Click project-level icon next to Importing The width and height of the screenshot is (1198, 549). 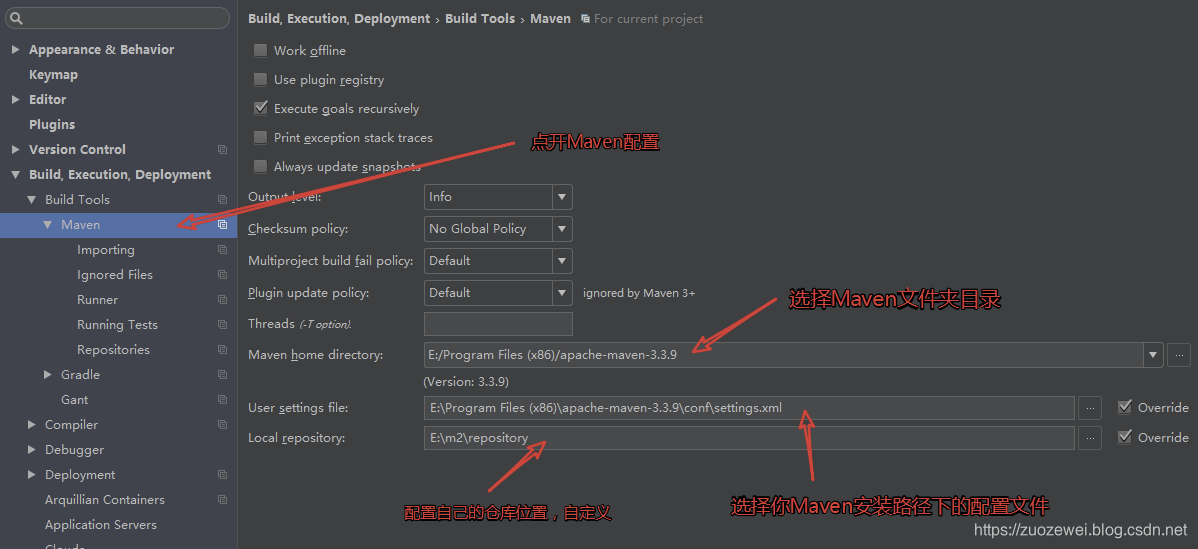coord(222,250)
